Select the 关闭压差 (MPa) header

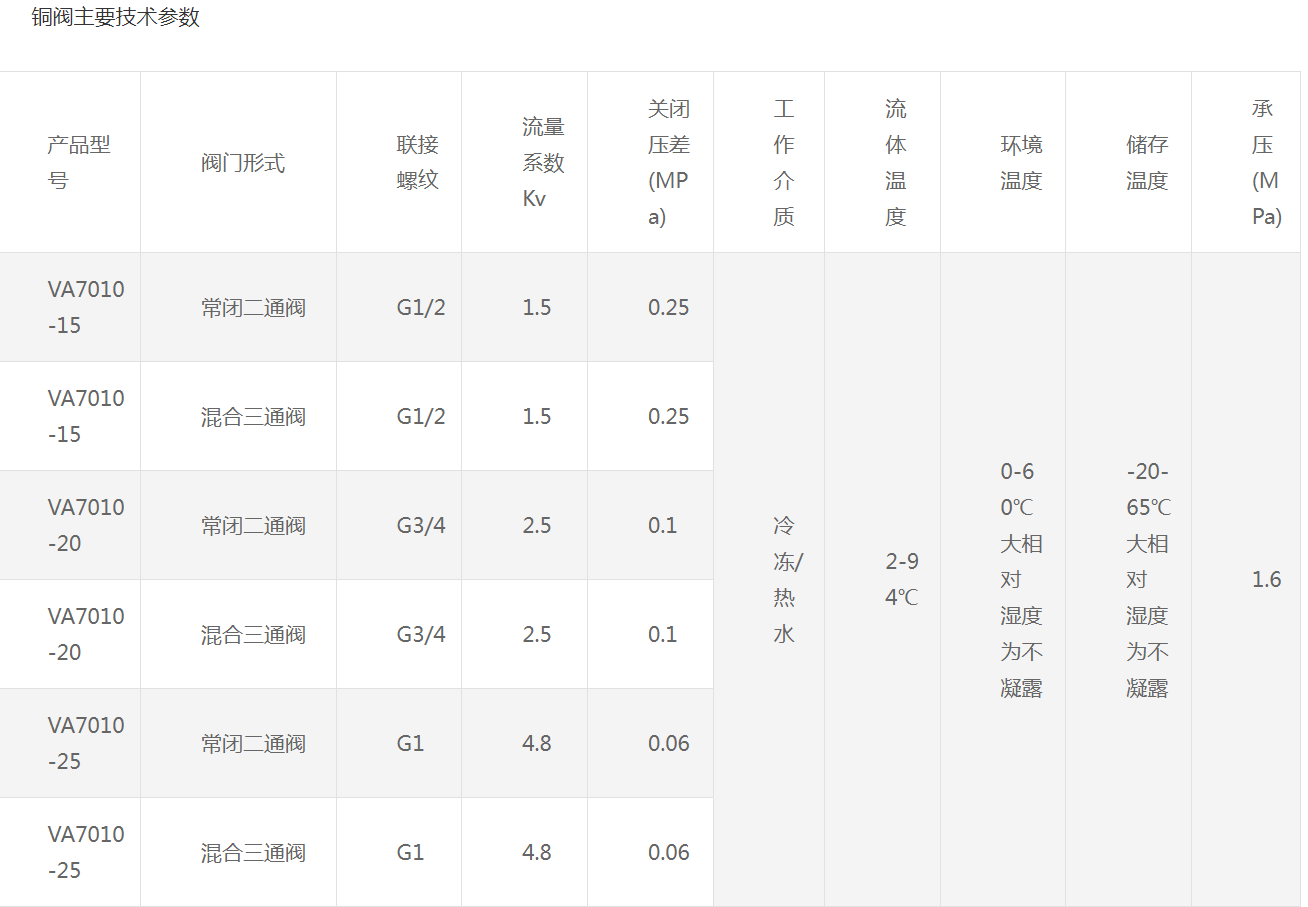pos(668,163)
